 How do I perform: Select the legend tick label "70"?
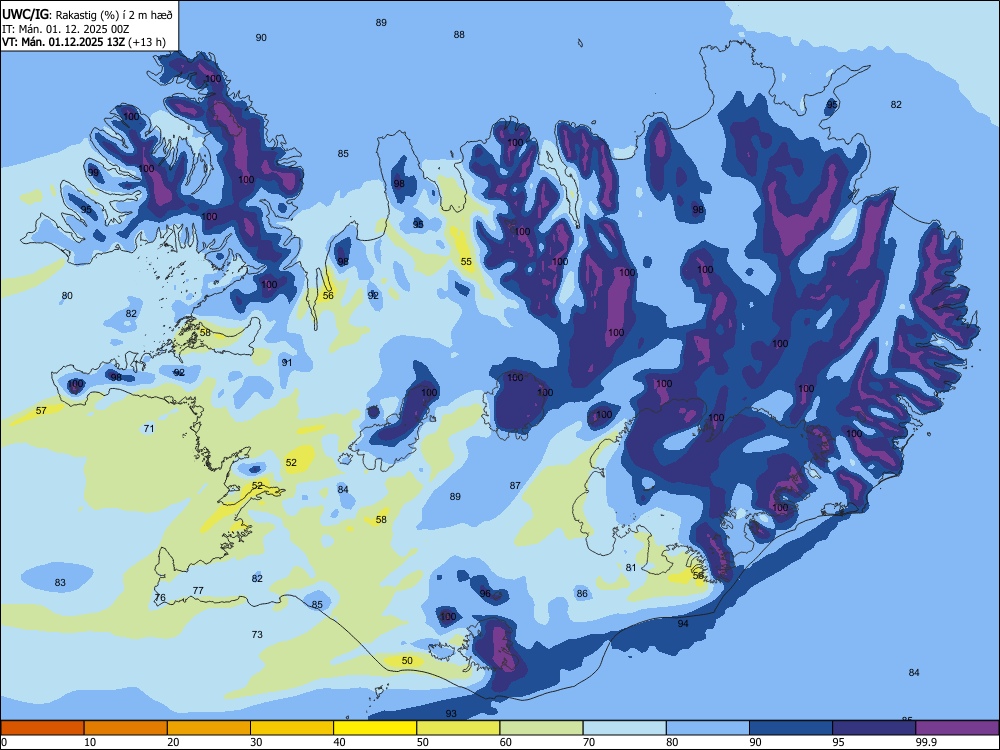pyautogui.click(x=589, y=742)
